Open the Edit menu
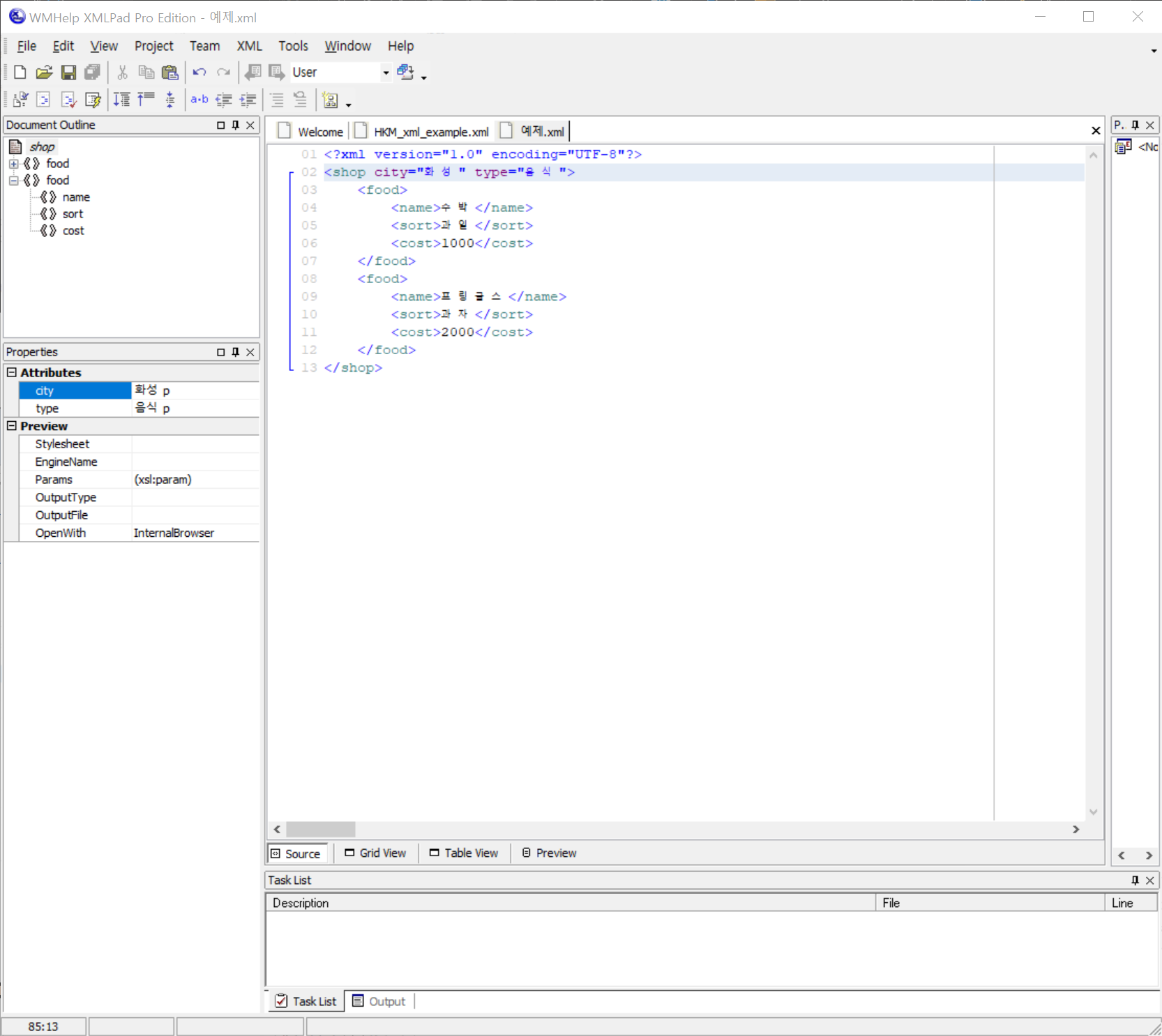 (63, 46)
